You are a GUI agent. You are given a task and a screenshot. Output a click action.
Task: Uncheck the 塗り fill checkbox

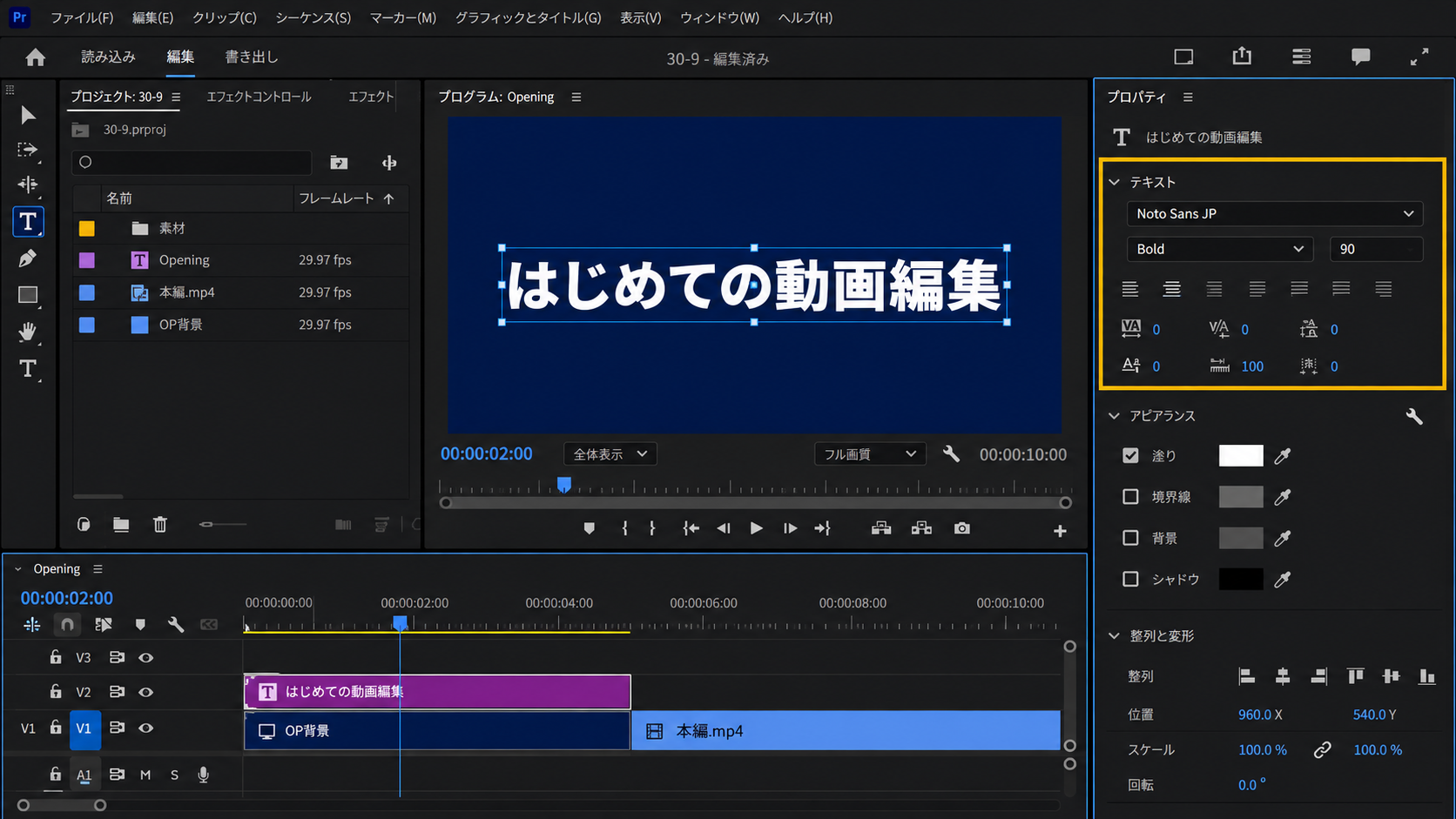coord(1130,455)
